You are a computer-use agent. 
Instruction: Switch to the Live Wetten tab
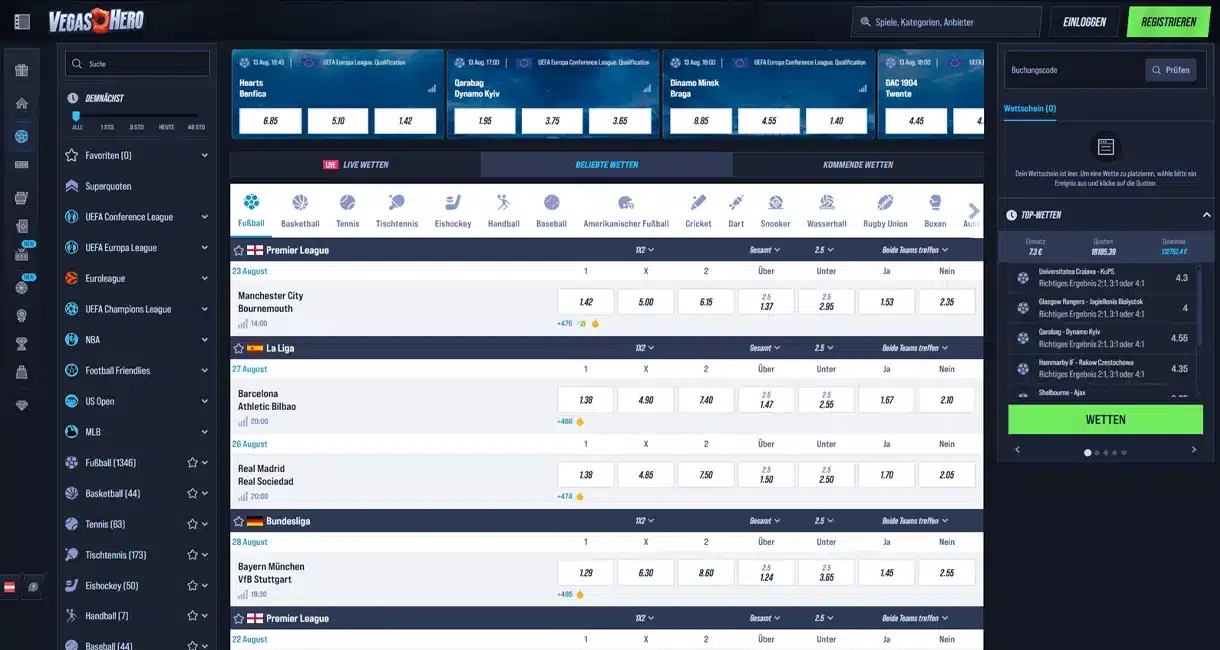355,165
